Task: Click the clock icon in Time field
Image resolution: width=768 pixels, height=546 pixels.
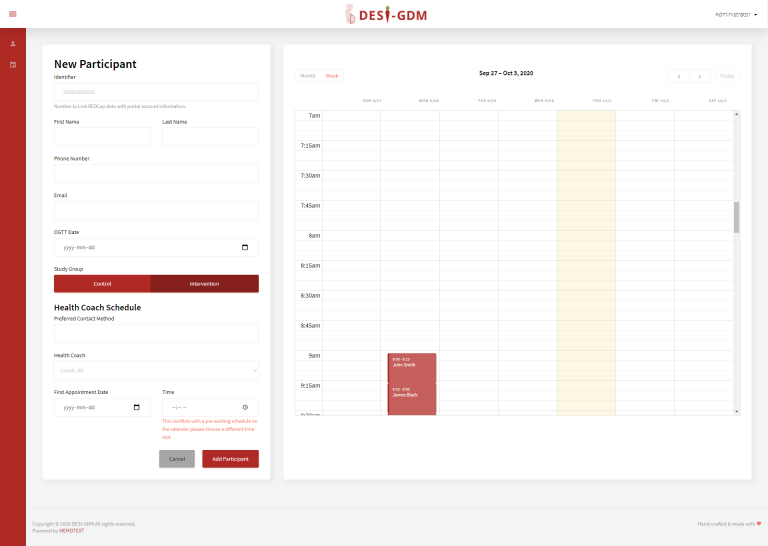Action: pyautogui.click(x=245, y=407)
